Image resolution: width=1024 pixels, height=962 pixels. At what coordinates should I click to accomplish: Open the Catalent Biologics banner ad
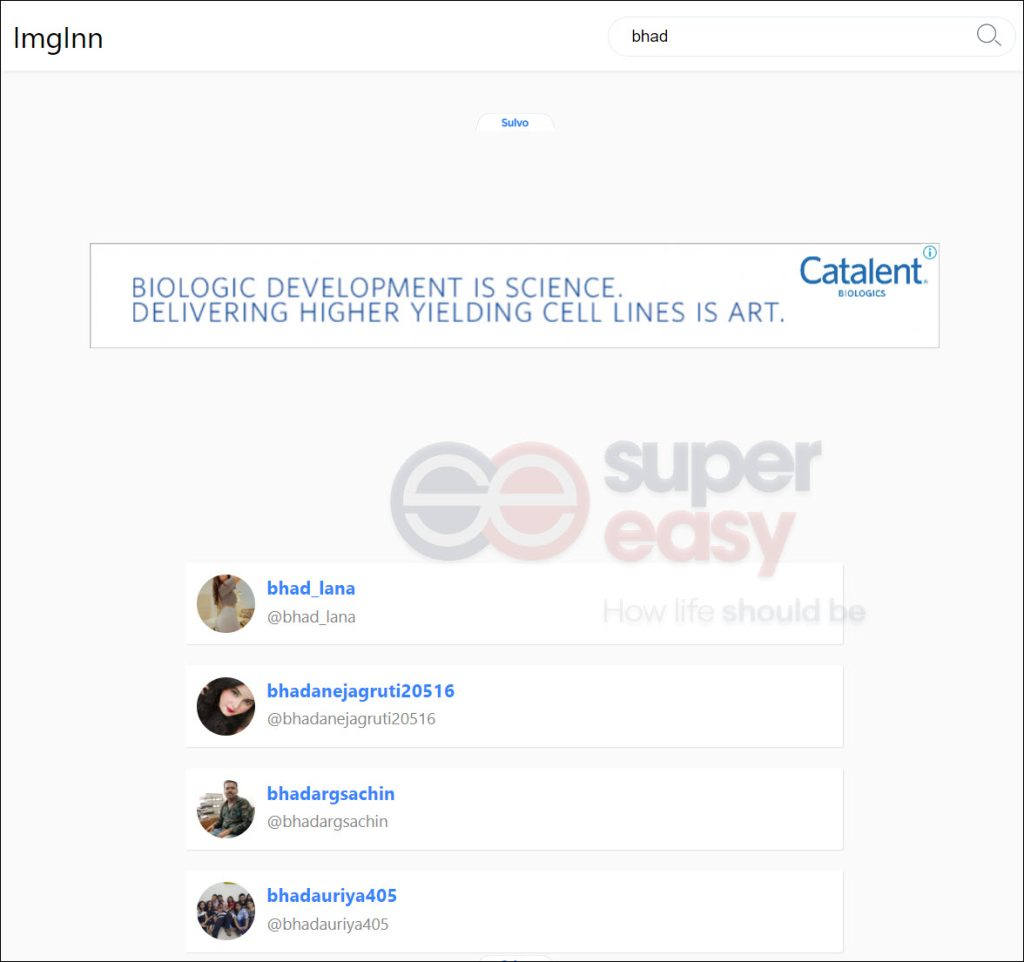[x=515, y=295]
